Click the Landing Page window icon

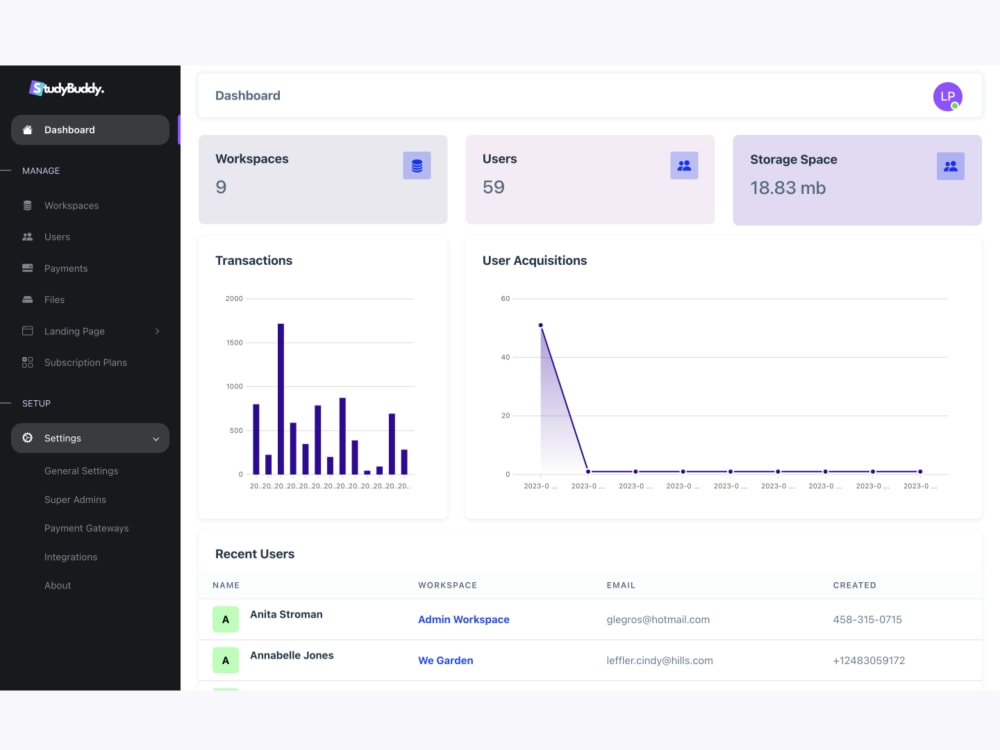(x=27, y=330)
